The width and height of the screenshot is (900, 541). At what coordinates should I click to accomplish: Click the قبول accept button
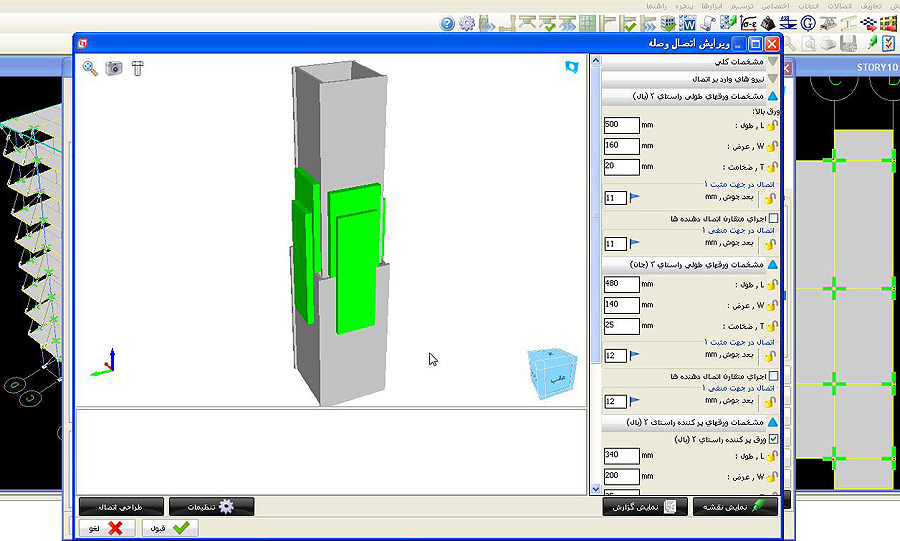click(171, 528)
